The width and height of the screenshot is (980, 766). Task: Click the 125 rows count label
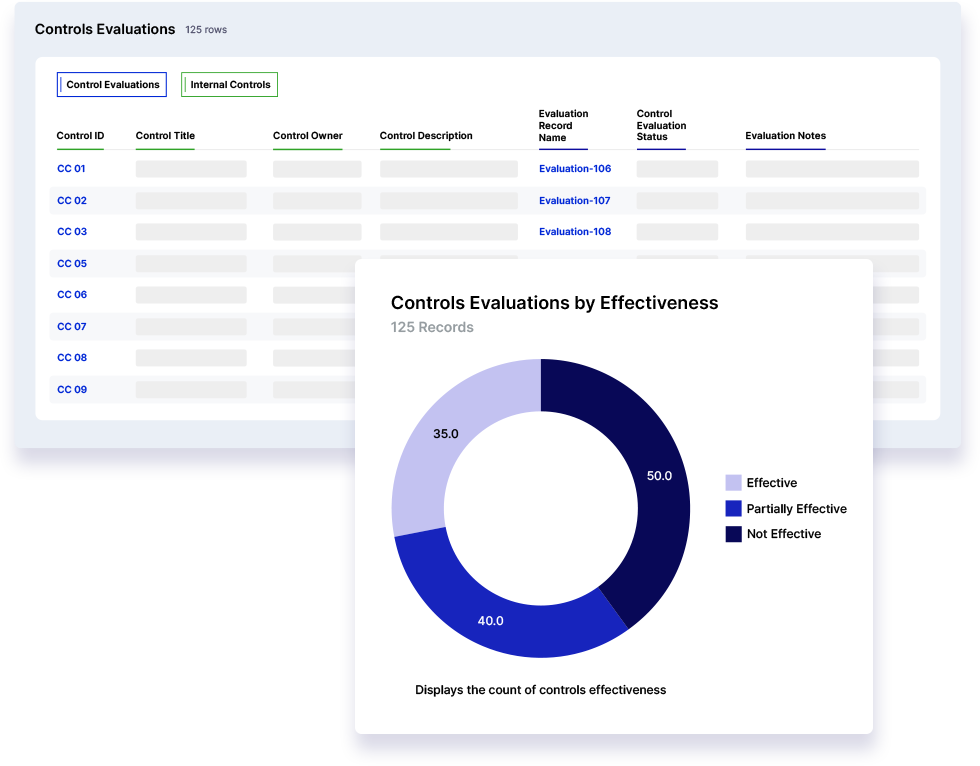(206, 30)
